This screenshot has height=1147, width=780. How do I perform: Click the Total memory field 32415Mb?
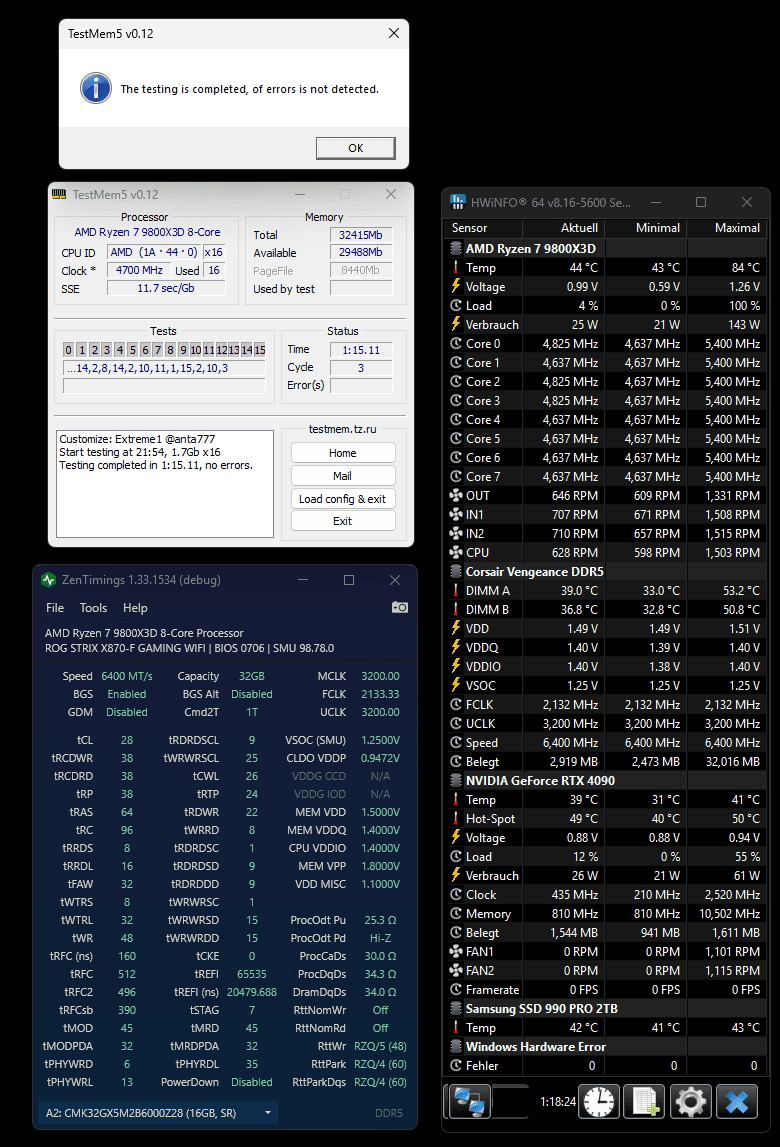361,235
